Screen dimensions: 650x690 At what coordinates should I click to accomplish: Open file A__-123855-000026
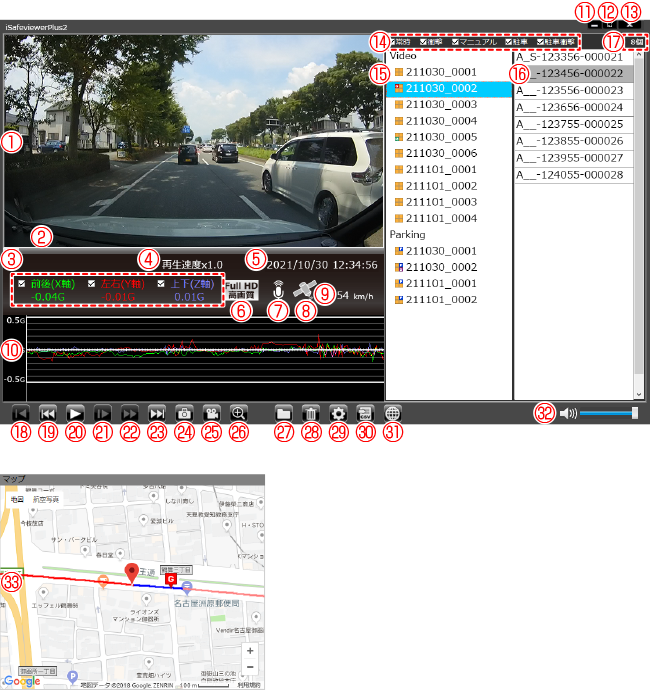tap(574, 141)
